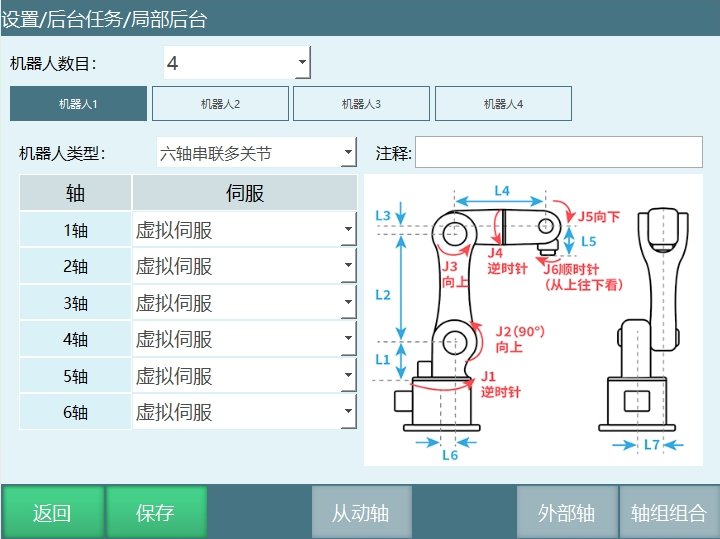
Task: Click the 外部轴 external axis button
Action: [566, 513]
